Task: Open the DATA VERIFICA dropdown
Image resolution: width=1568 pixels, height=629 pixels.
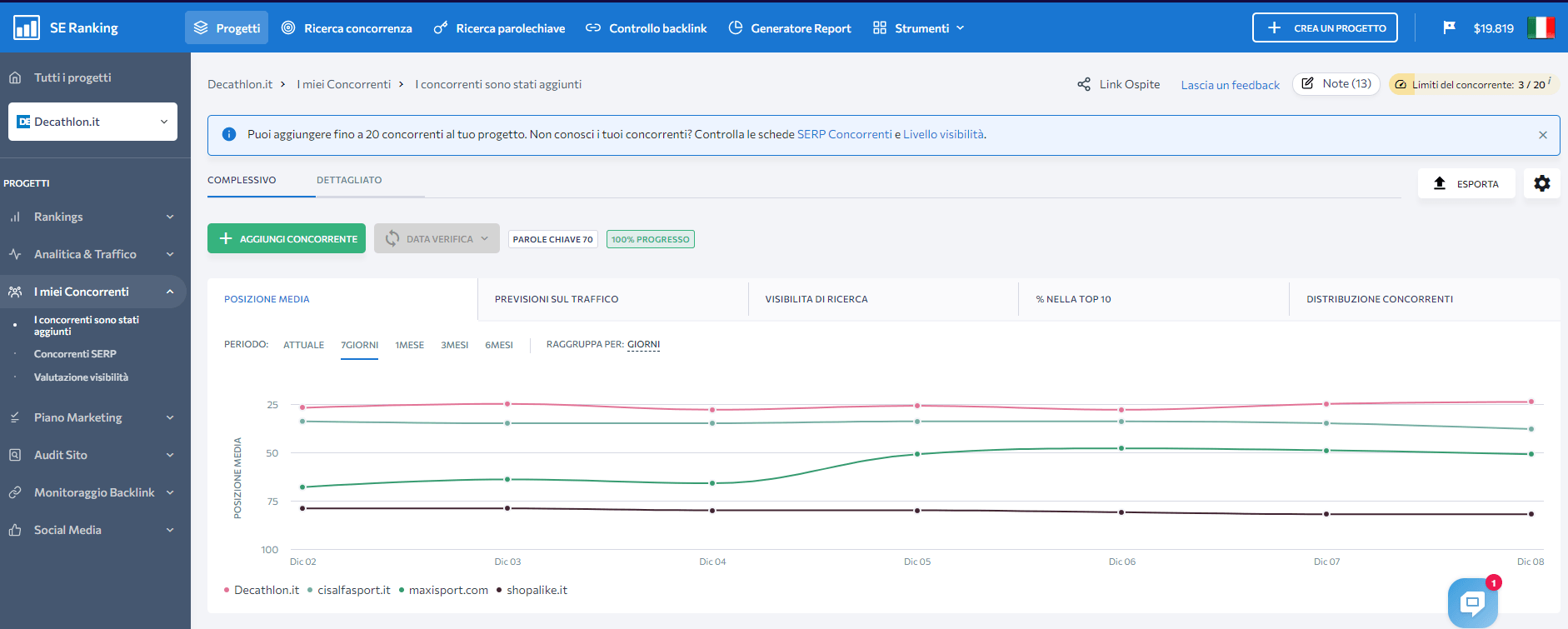Action: [437, 238]
